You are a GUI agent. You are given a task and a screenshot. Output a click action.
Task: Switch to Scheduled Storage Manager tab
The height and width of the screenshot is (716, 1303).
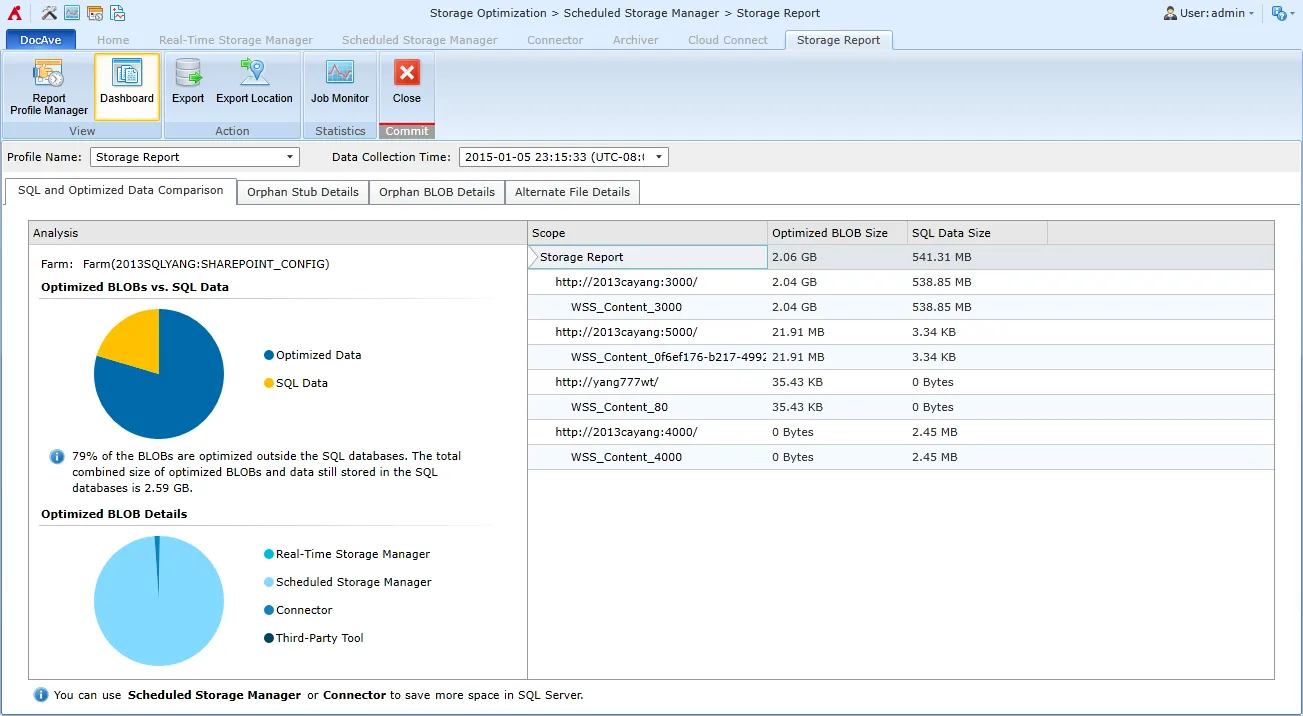pos(420,40)
